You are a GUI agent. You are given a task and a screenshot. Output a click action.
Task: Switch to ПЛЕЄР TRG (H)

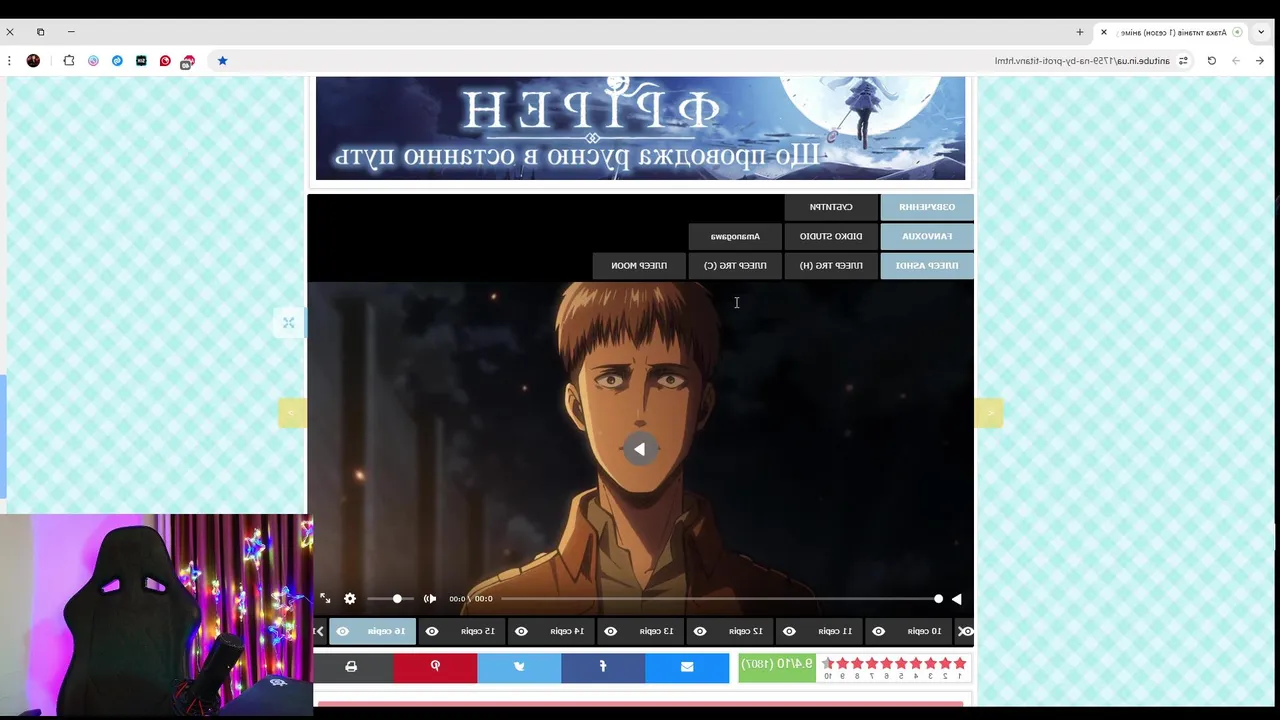point(831,265)
